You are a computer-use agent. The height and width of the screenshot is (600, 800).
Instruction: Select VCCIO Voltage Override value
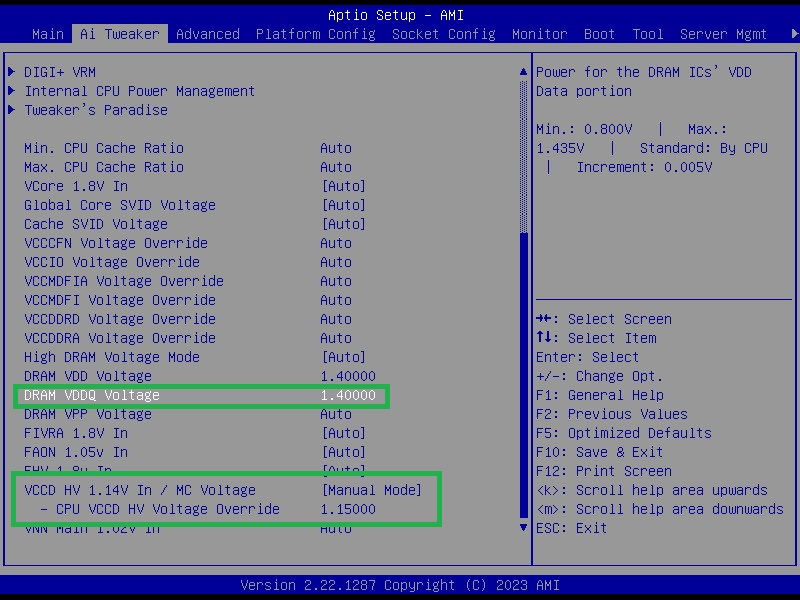pos(336,262)
